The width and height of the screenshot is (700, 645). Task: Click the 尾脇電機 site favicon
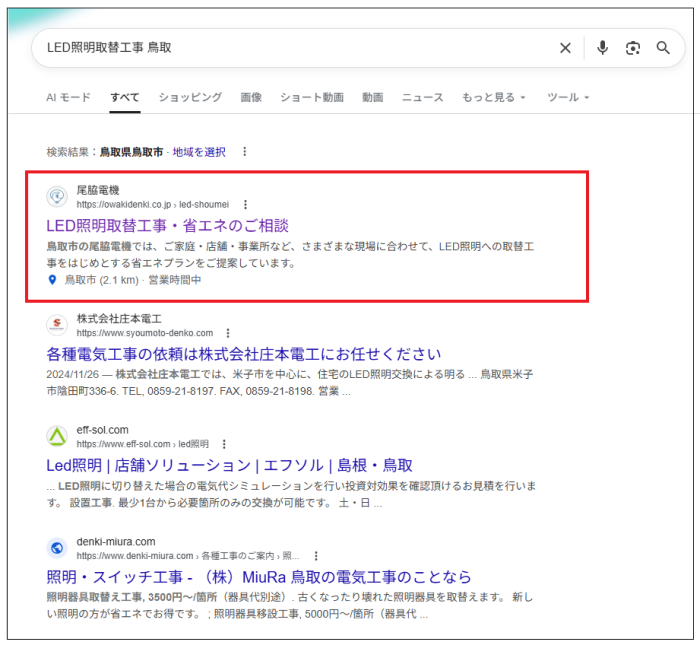(57, 196)
